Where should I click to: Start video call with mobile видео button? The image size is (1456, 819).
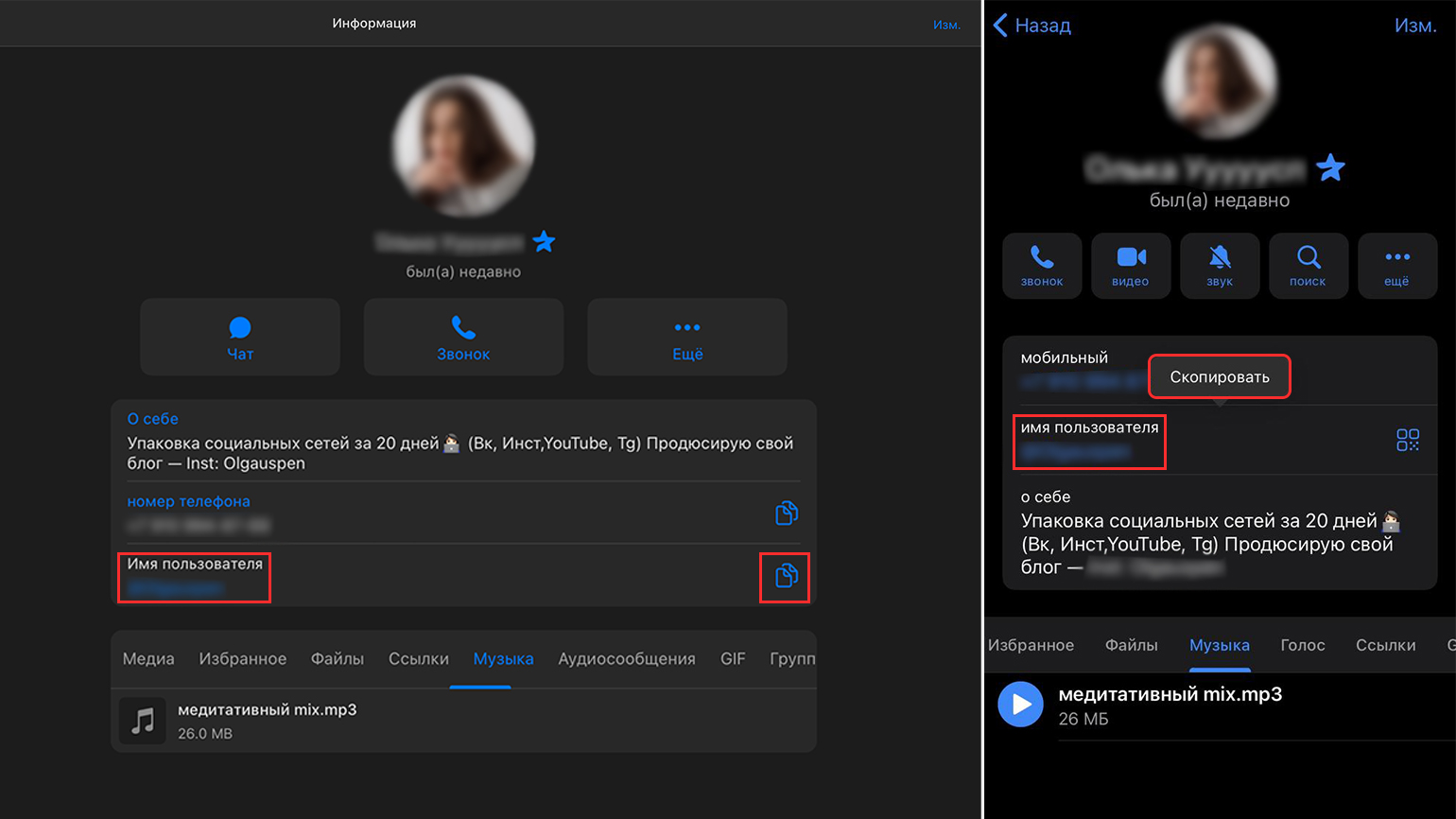[1131, 266]
